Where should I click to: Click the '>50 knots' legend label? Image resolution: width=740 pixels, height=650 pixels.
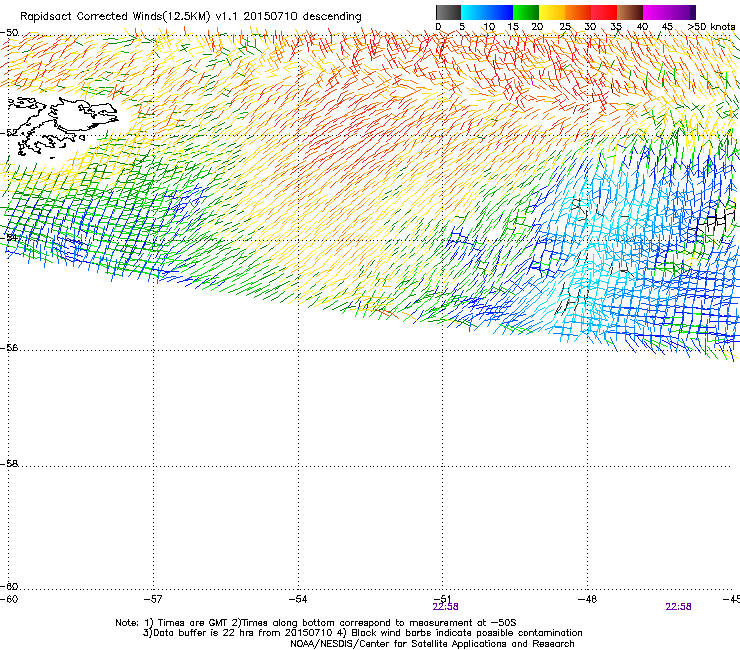(x=711, y=27)
